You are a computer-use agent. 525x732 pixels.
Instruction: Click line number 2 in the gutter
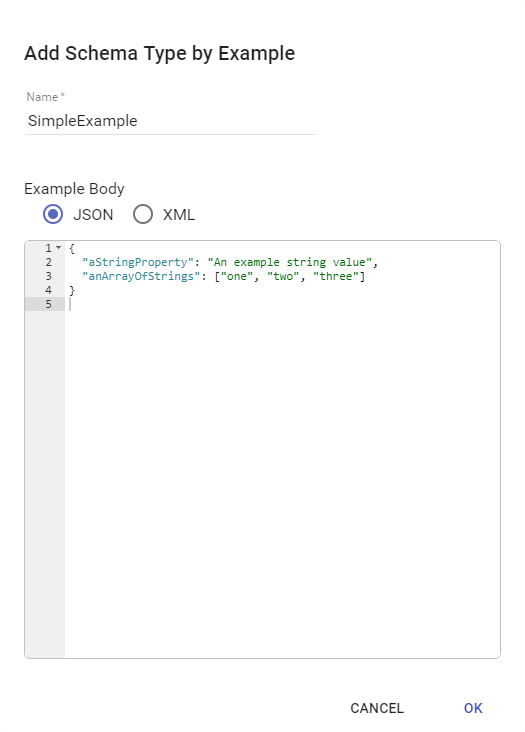coord(49,262)
